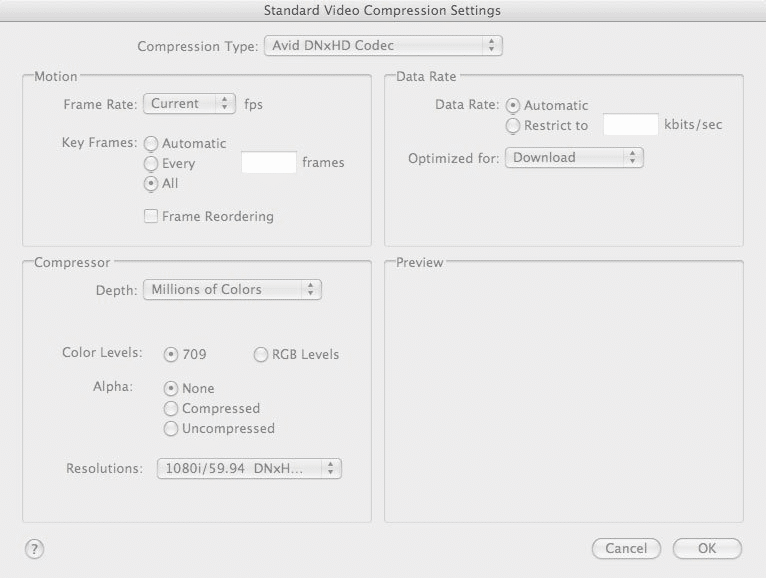Viewport: 766px width, 578px height.
Task: Open the help question mark icon
Action: 34,549
